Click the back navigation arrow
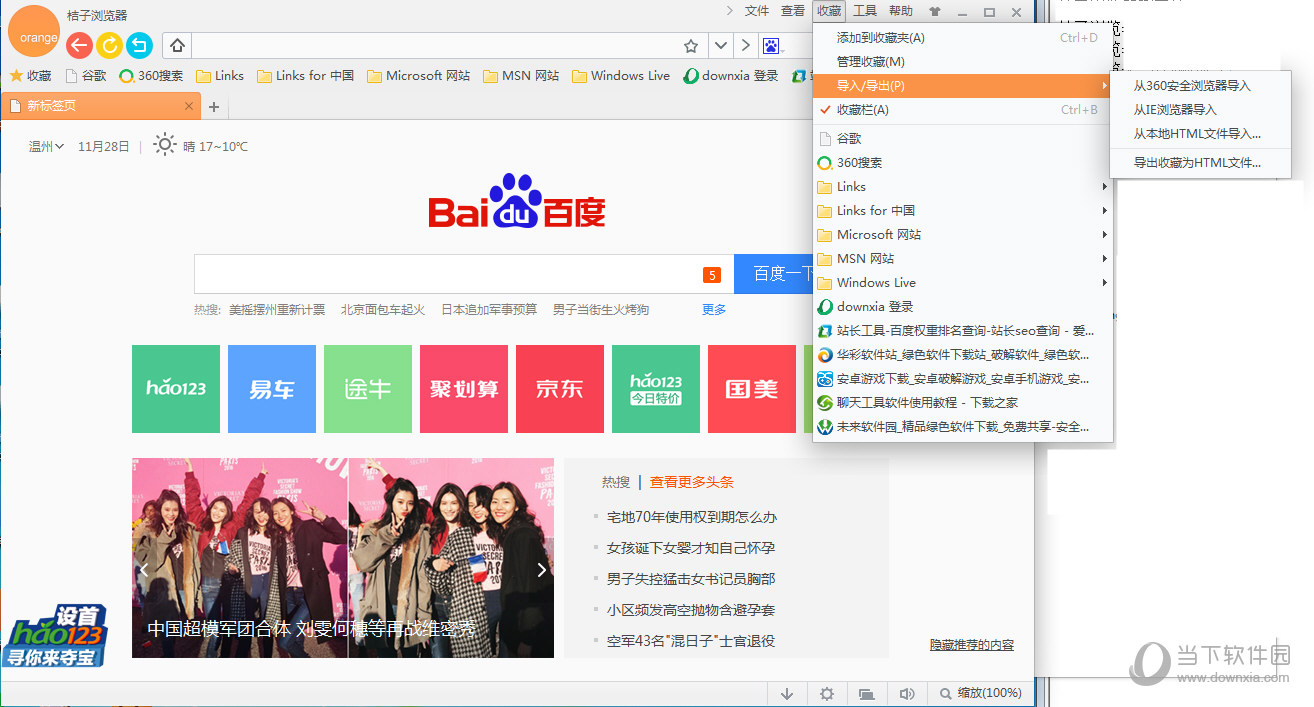The width and height of the screenshot is (1314, 707). point(79,45)
